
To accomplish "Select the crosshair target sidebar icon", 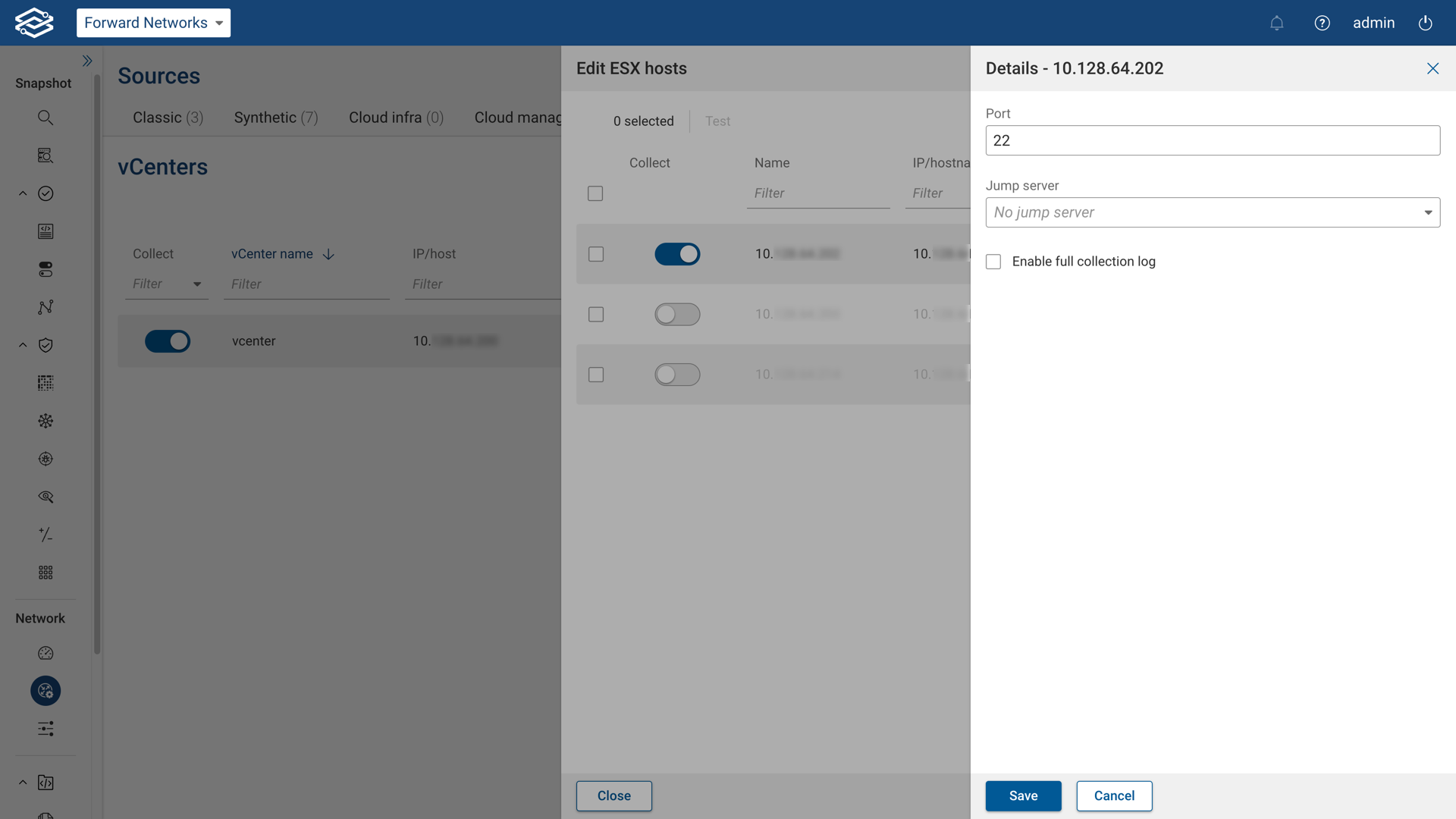I will [x=45, y=459].
